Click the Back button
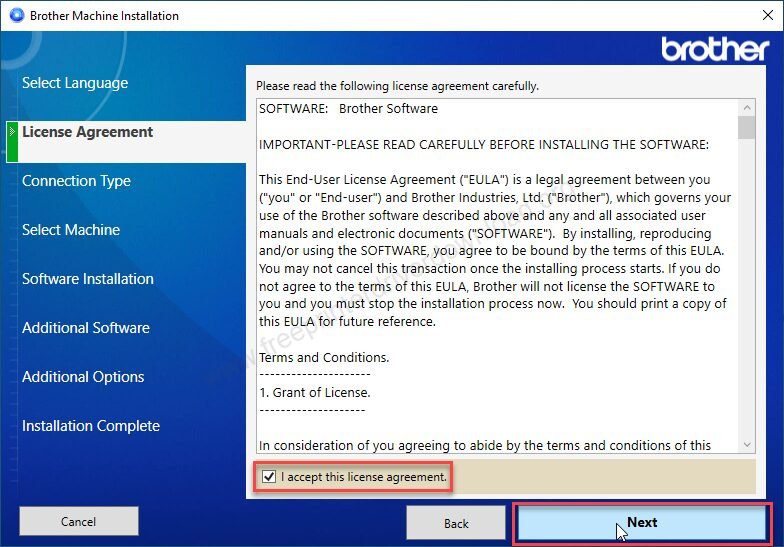Image resolution: width=784 pixels, height=547 pixels. tap(456, 523)
